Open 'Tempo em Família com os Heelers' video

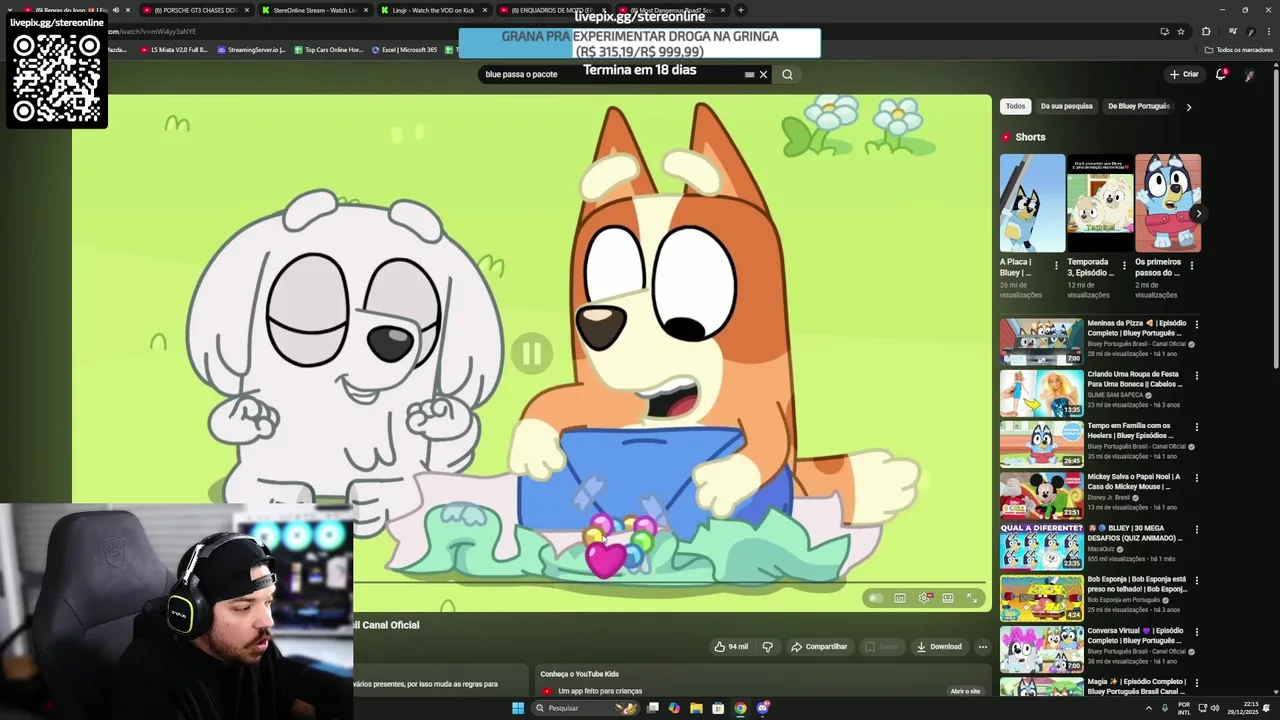[x=1041, y=444]
